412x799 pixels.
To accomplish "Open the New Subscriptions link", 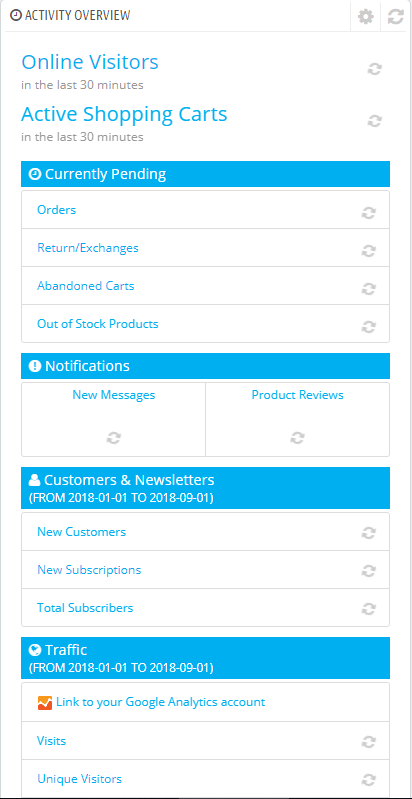I will click(x=89, y=570).
